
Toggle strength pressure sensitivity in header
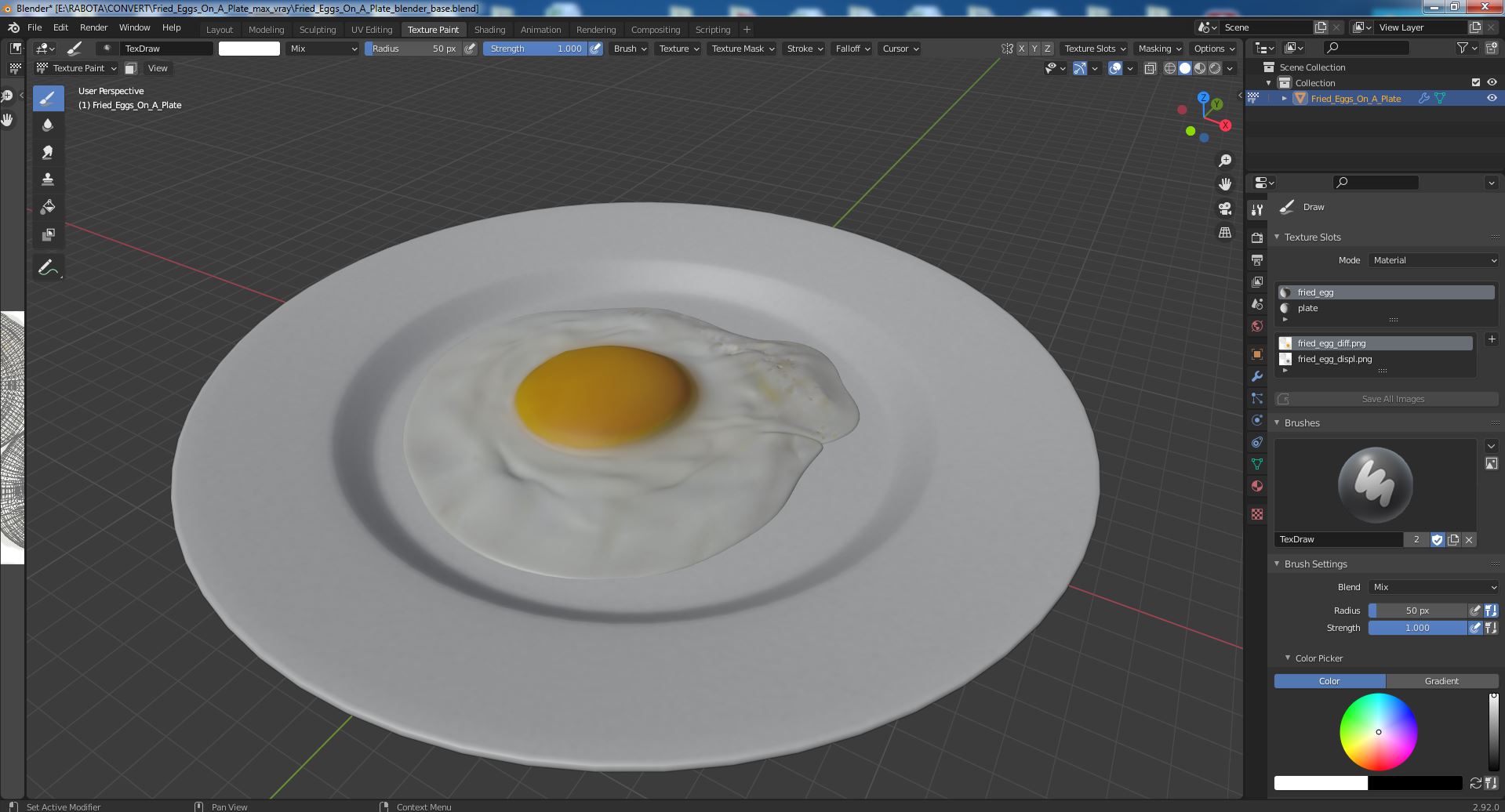click(x=596, y=49)
